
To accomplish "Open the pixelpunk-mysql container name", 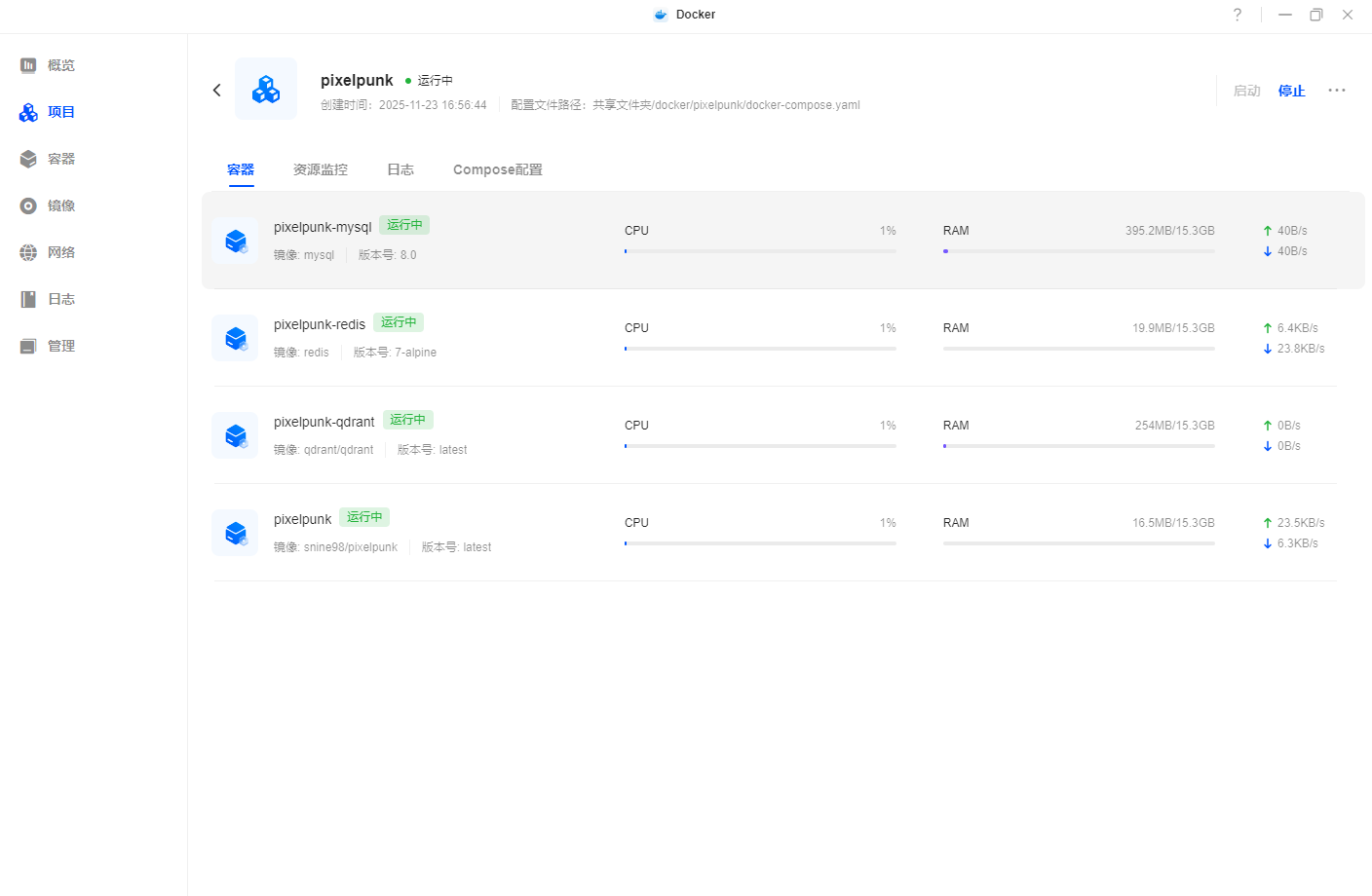I will tap(323, 227).
